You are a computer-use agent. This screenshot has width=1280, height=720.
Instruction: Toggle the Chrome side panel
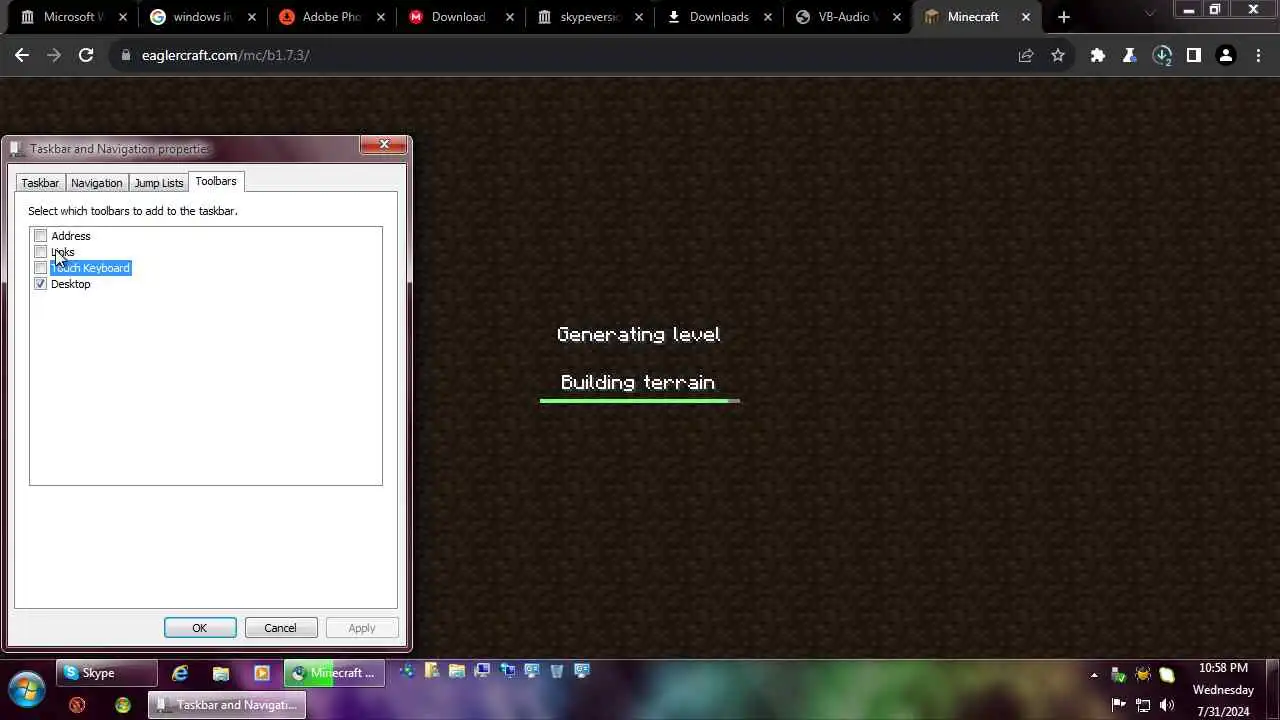[x=1194, y=56]
